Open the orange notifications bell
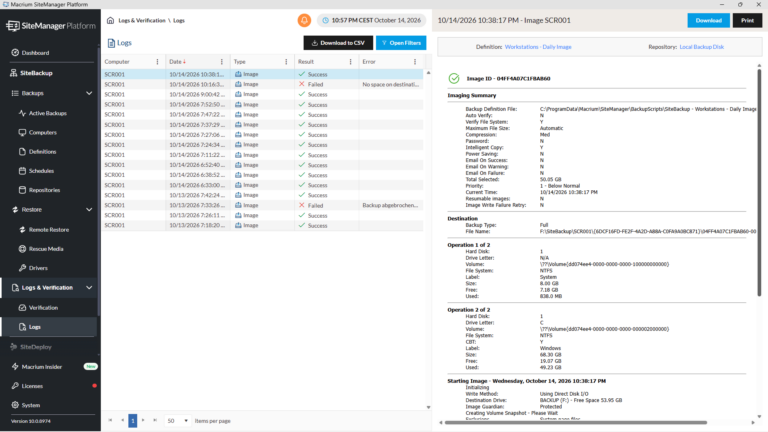The height and width of the screenshot is (432, 768). pyautogui.click(x=304, y=20)
